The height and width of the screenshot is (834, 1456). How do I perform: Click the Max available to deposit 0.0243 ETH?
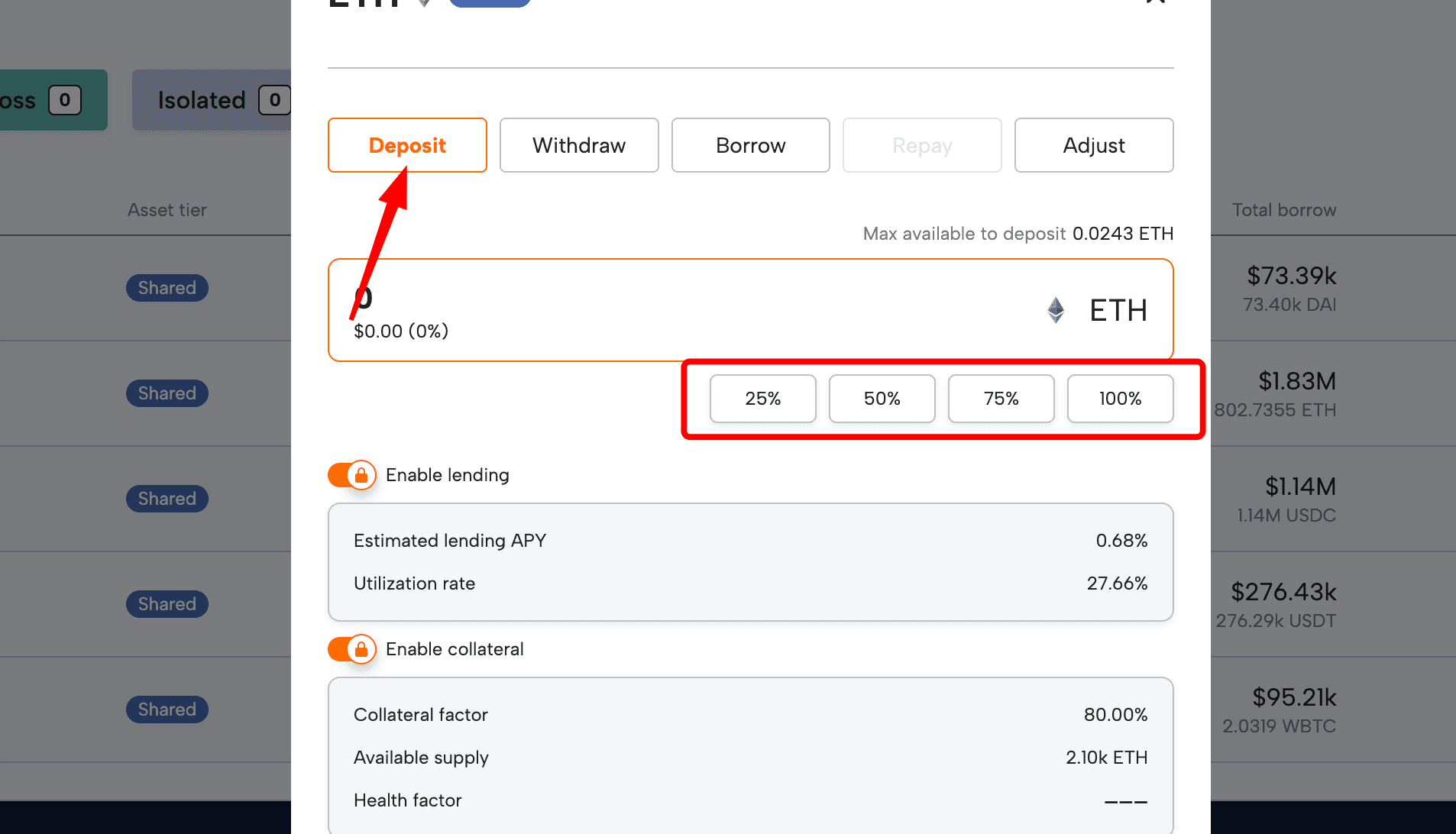coord(1123,234)
